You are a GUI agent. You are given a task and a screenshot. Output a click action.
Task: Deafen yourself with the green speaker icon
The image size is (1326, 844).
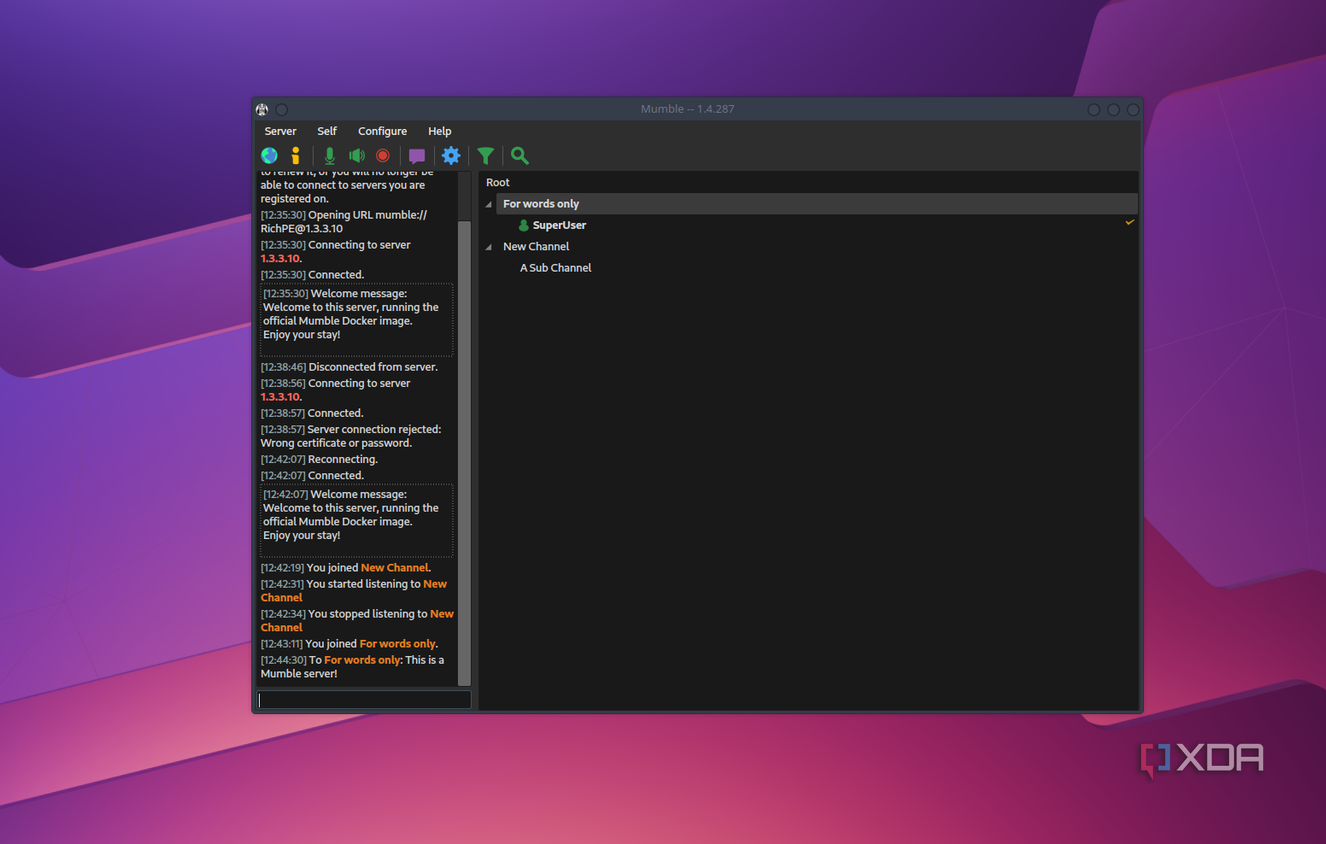(x=357, y=155)
